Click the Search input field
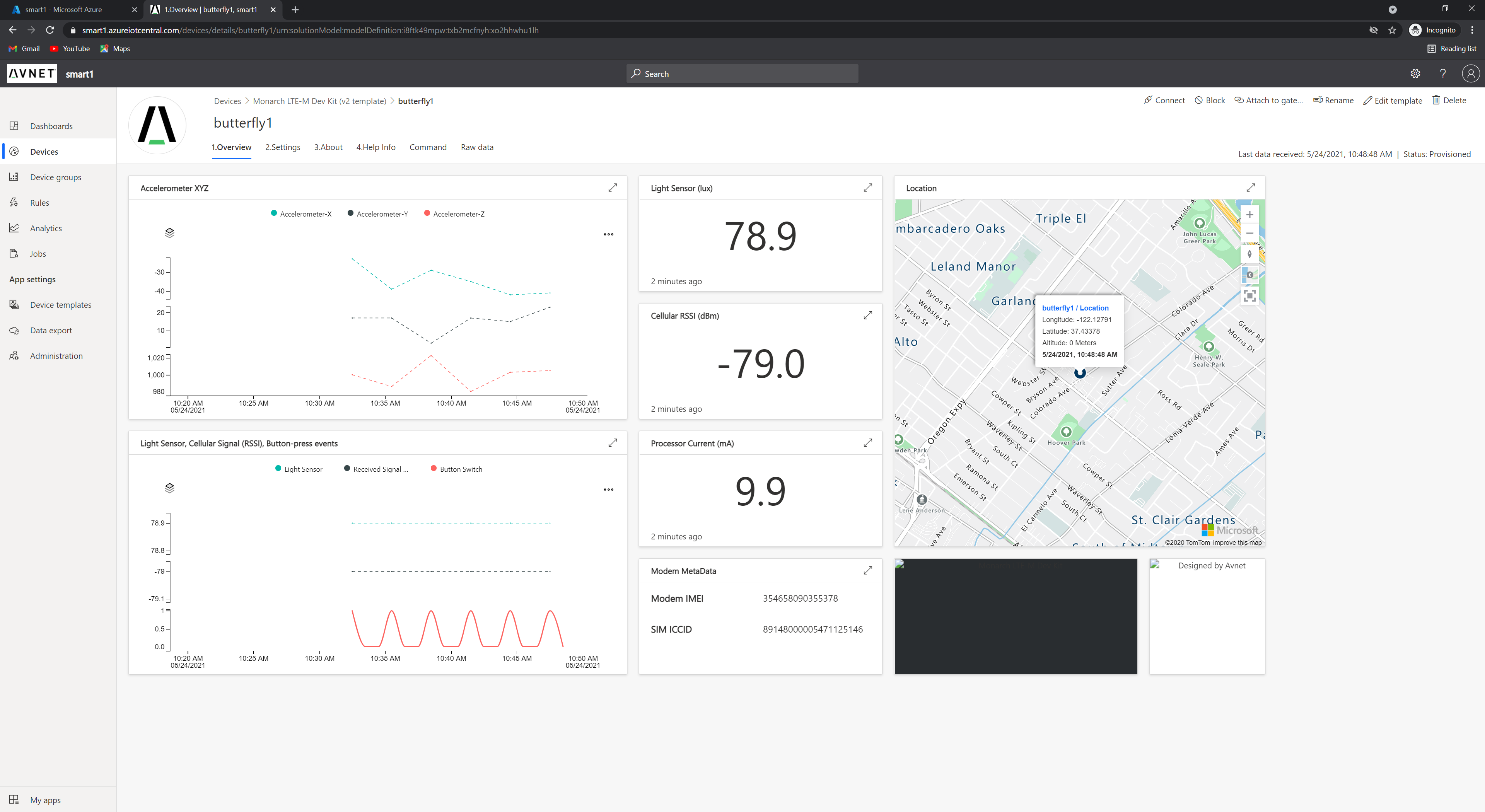The image size is (1485, 812). click(x=742, y=74)
